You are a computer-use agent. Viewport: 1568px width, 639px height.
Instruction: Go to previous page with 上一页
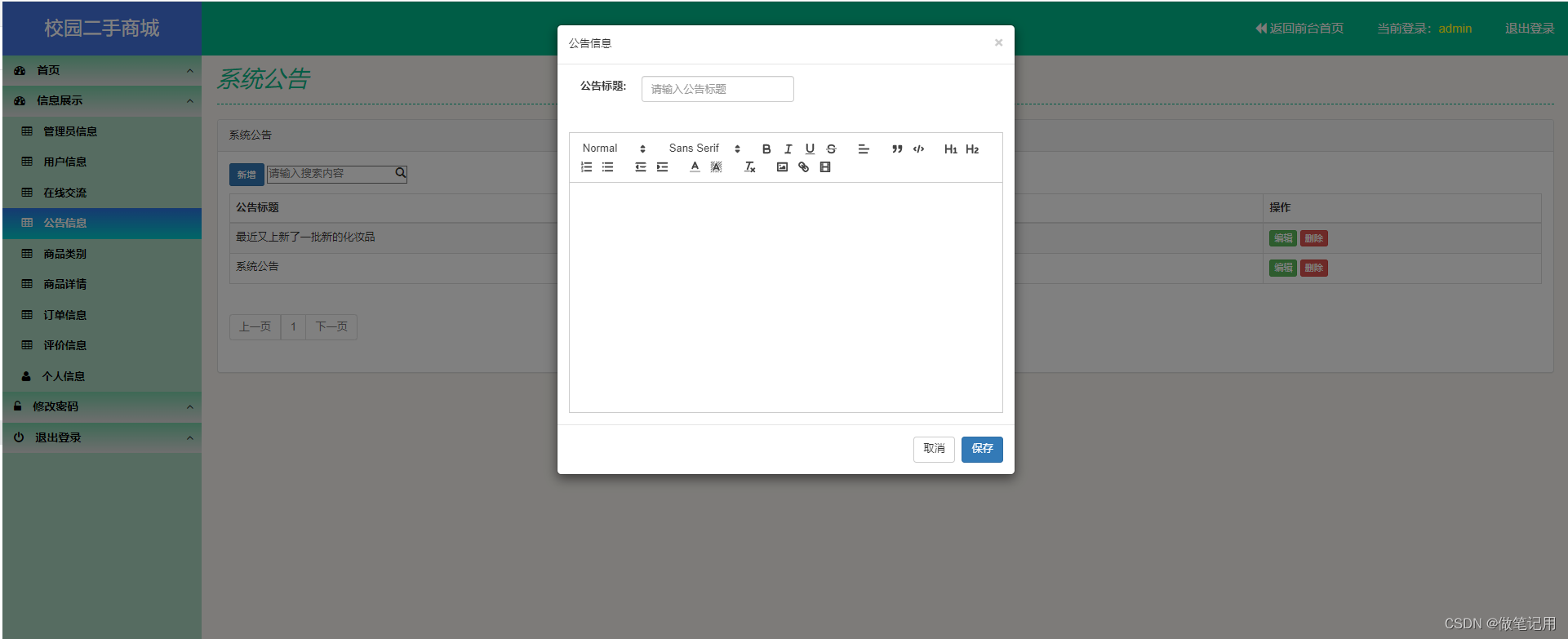coord(255,326)
